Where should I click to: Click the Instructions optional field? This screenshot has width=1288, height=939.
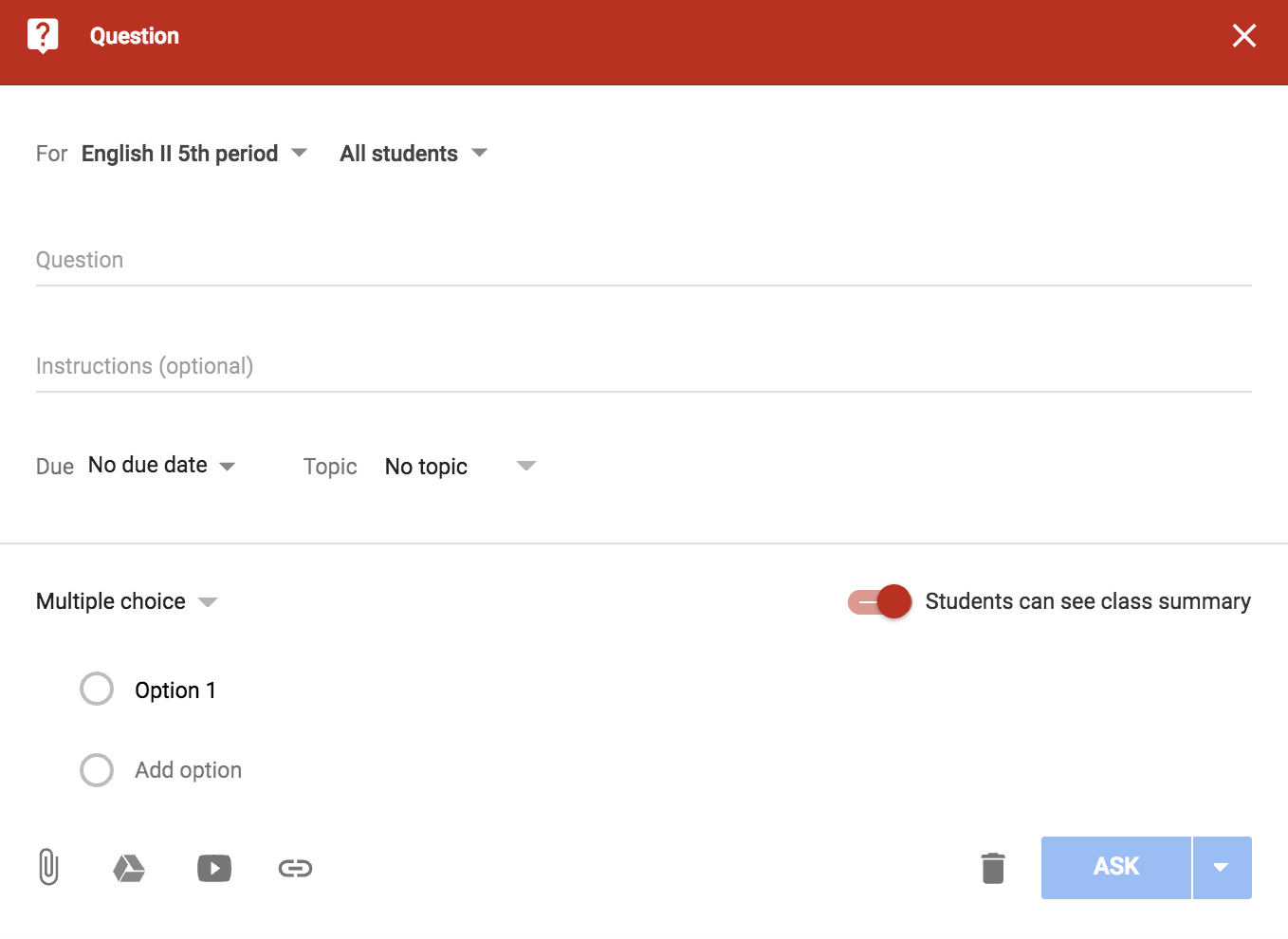(x=379, y=366)
